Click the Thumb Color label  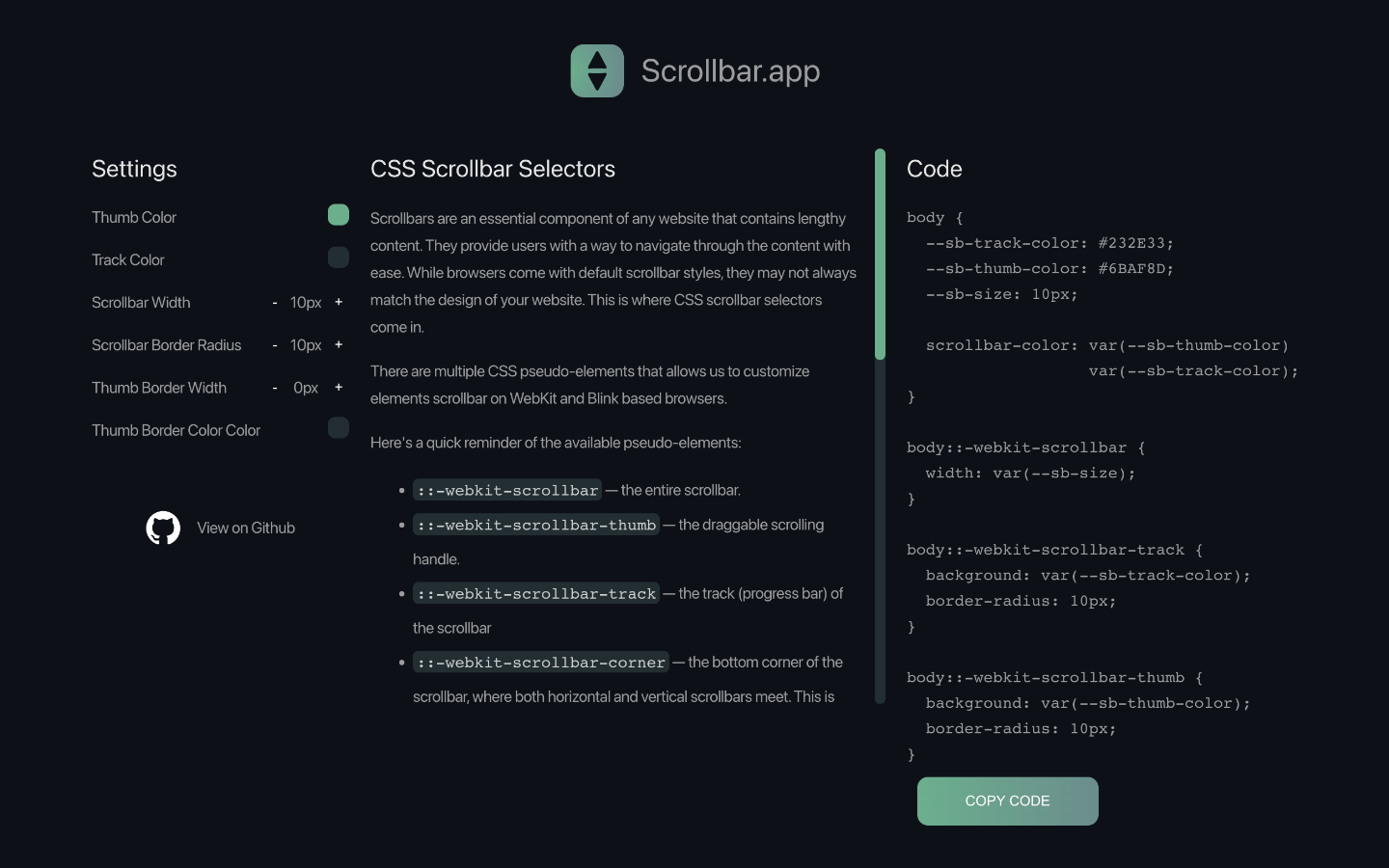(134, 217)
